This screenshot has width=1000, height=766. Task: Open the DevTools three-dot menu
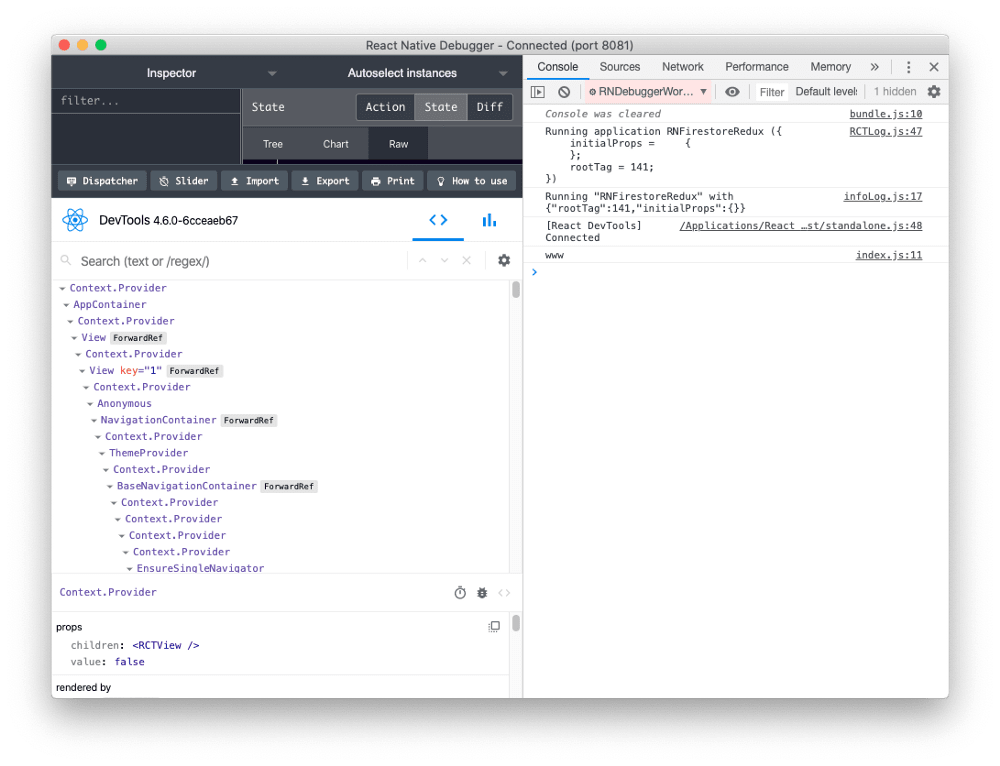908,67
